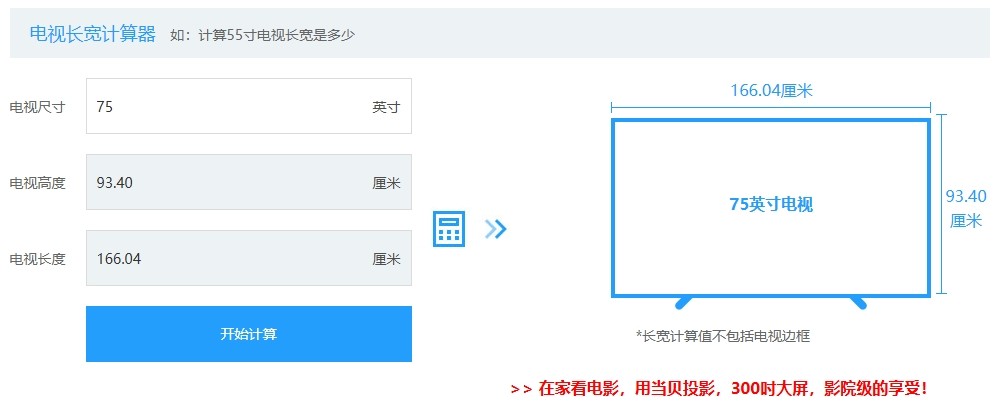The image size is (996, 419).
Task: Click the 电视长宽计算器 heading
Action: 93,34
